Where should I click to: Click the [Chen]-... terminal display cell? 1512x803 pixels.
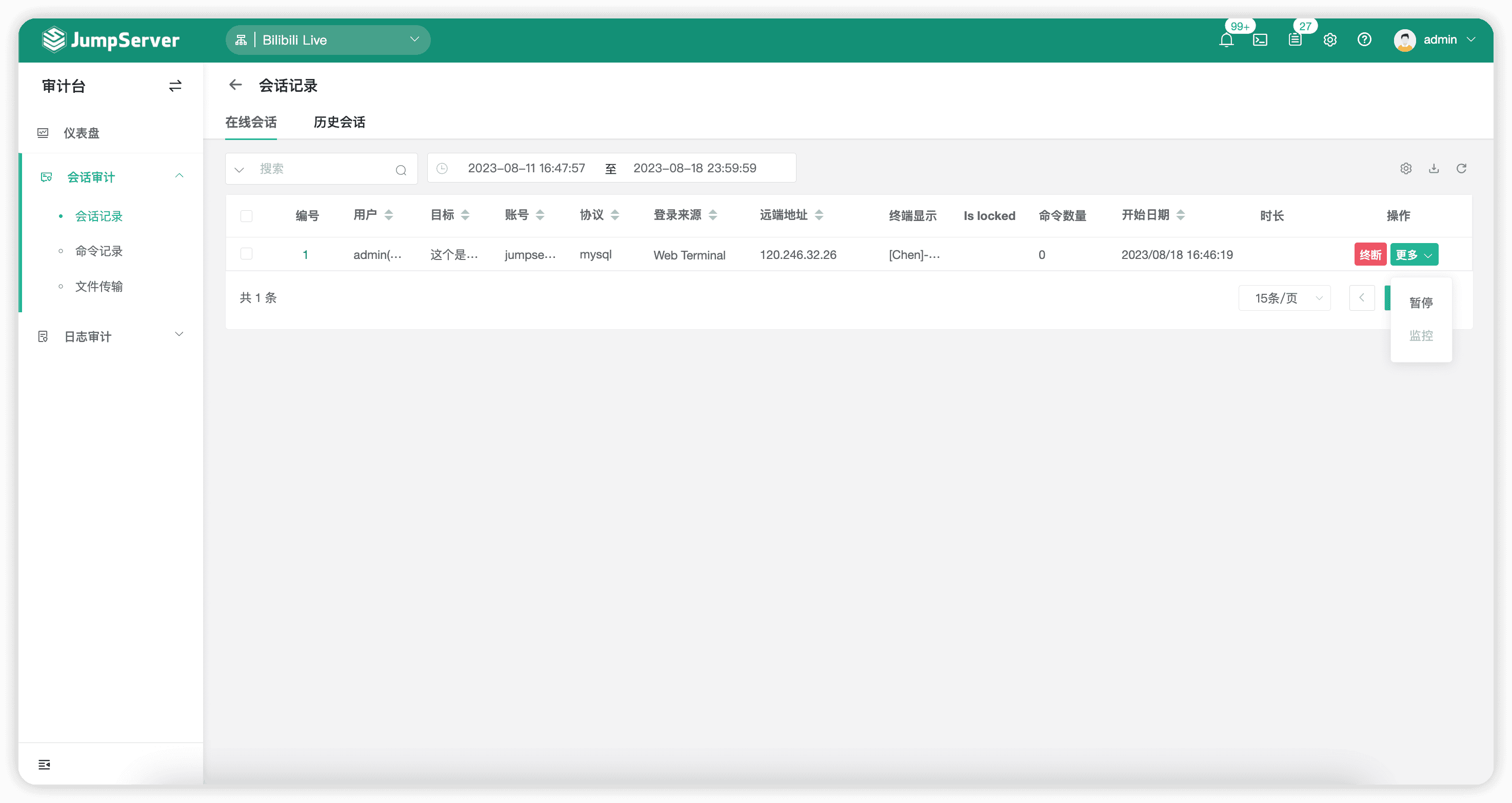pos(914,255)
